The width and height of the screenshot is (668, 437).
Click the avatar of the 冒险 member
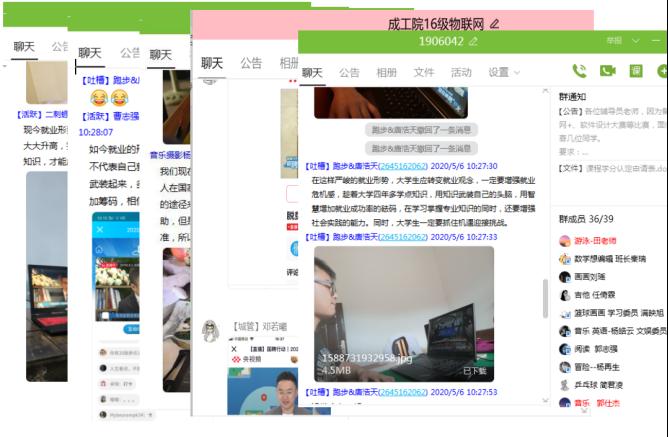tap(565, 367)
